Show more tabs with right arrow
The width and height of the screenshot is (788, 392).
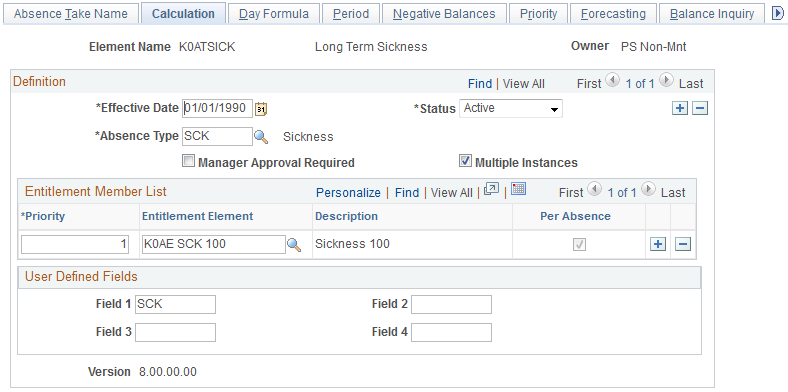777,14
